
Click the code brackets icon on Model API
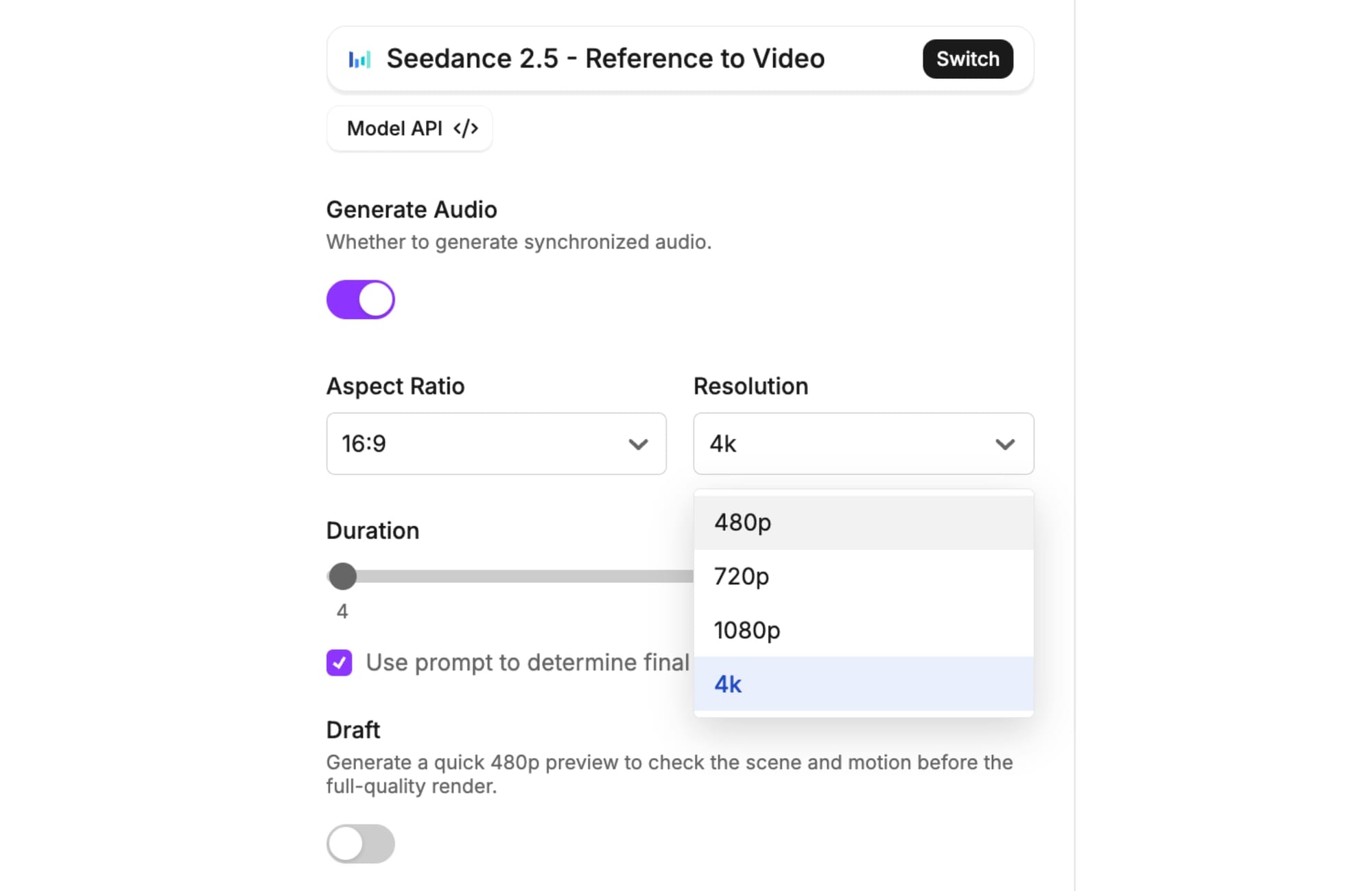465,128
